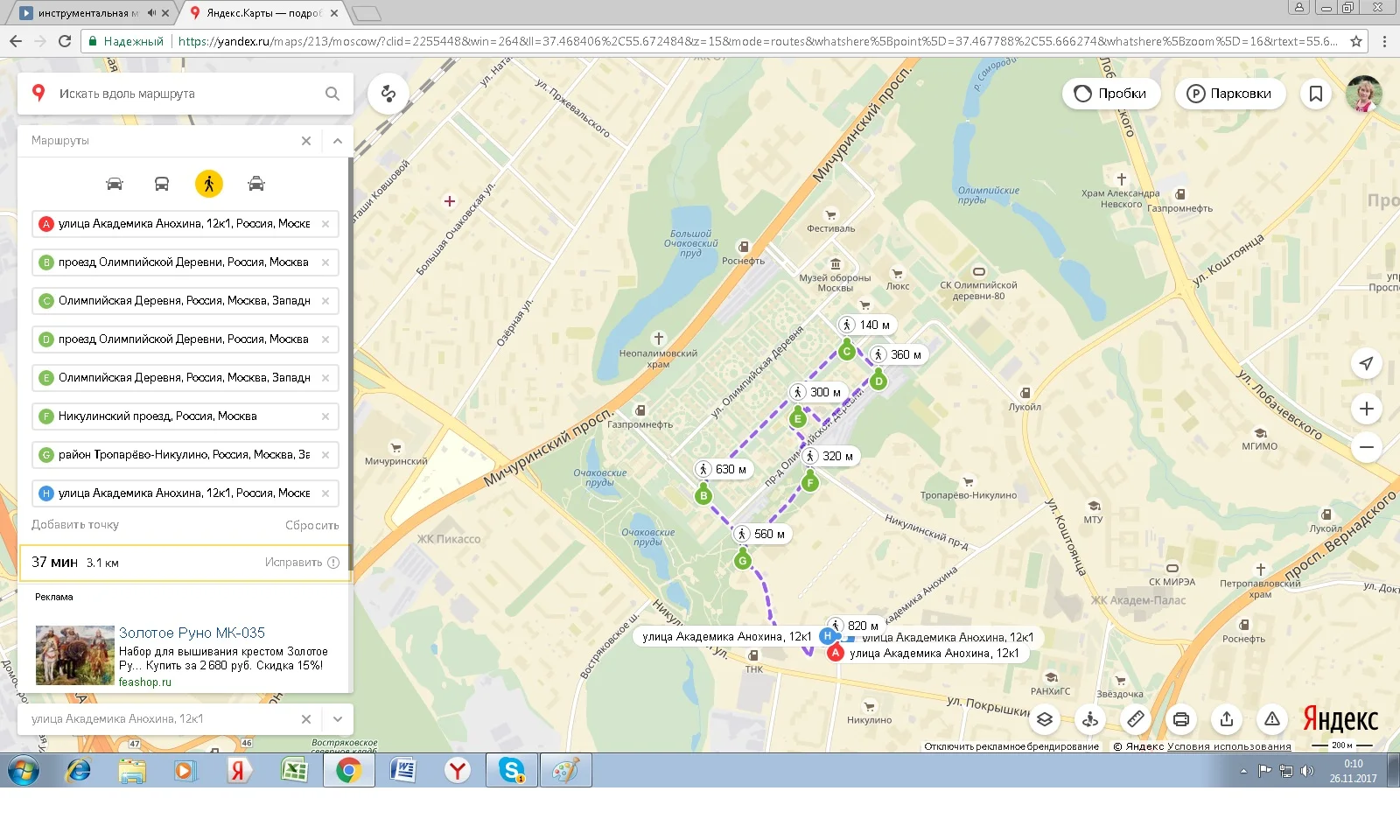Screen dimensions: 1400x840
Task: Open Excel from the taskbar
Action: [294, 771]
